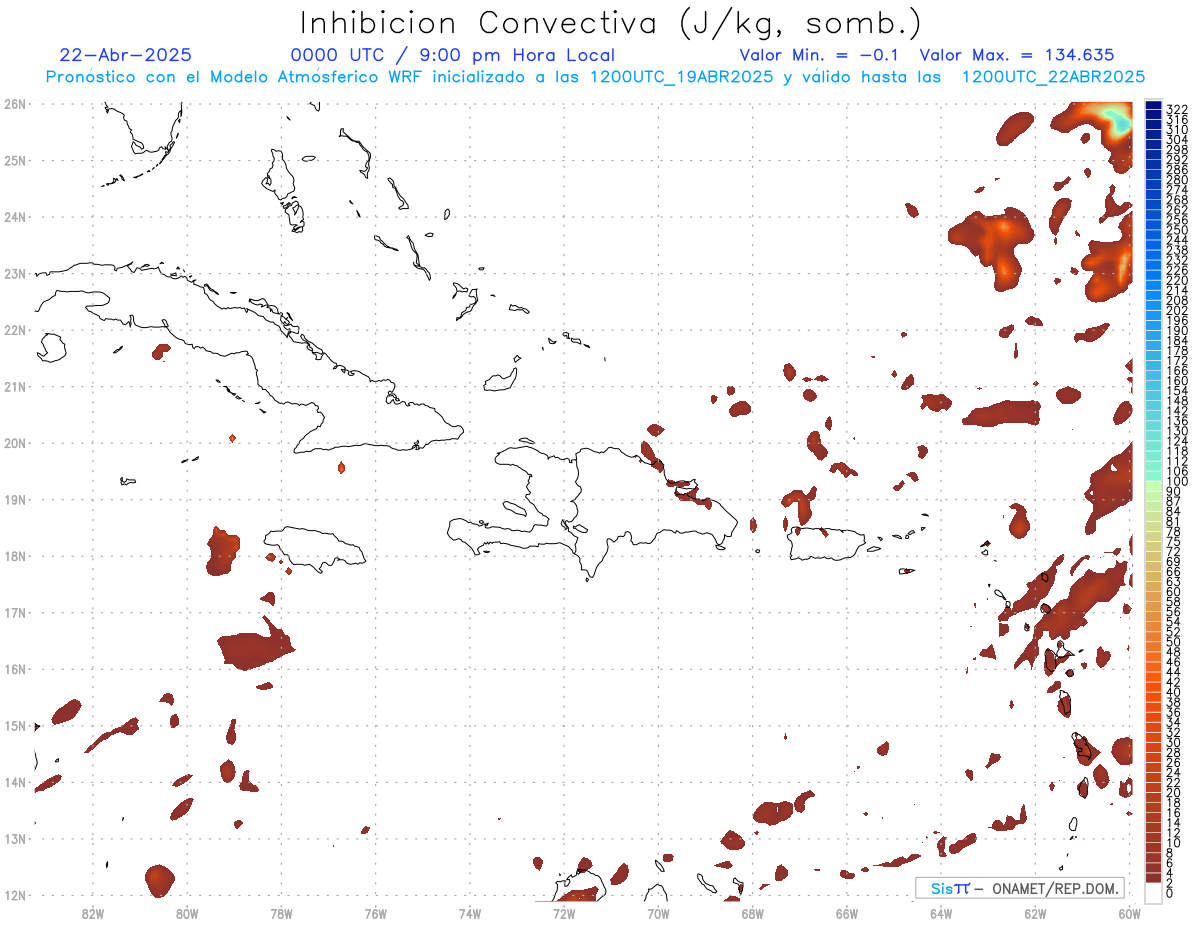Image resolution: width=1200 pixels, height=927 pixels.
Task: Click the '22N' latitude label
Action: coord(15,330)
